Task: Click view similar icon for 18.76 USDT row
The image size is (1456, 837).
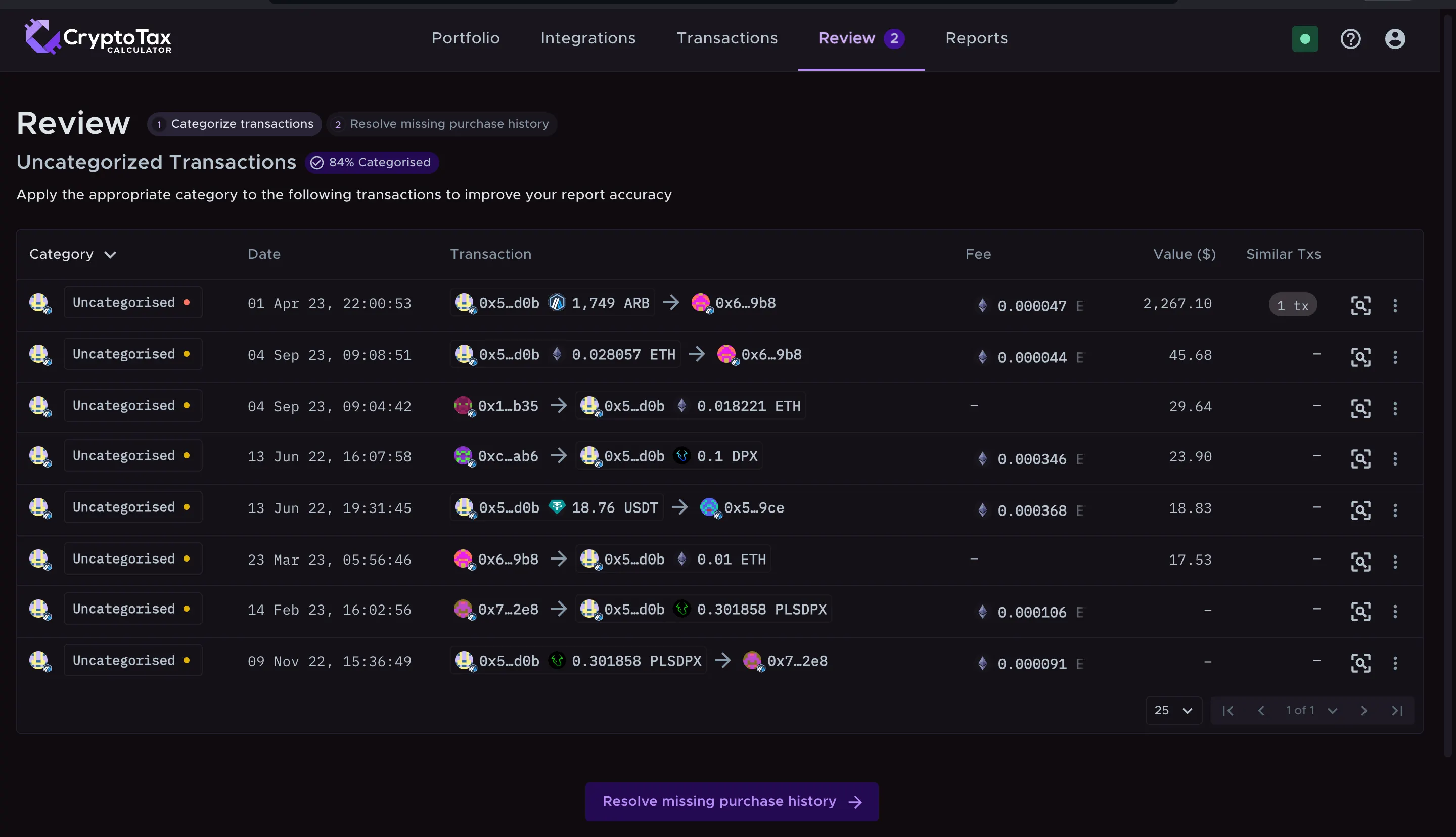Action: (1360, 510)
